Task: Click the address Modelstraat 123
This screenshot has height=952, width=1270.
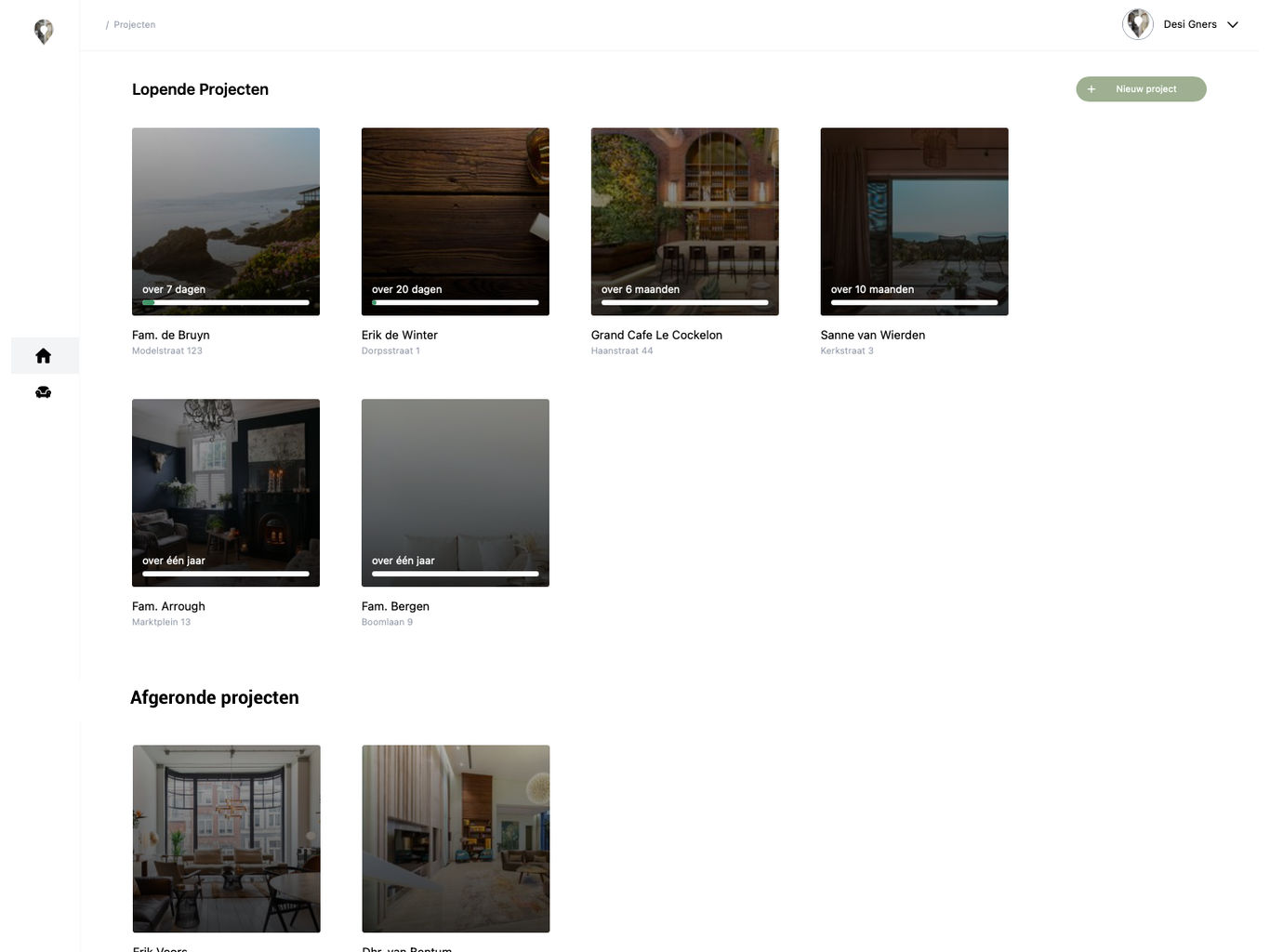Action: point(167,351)
